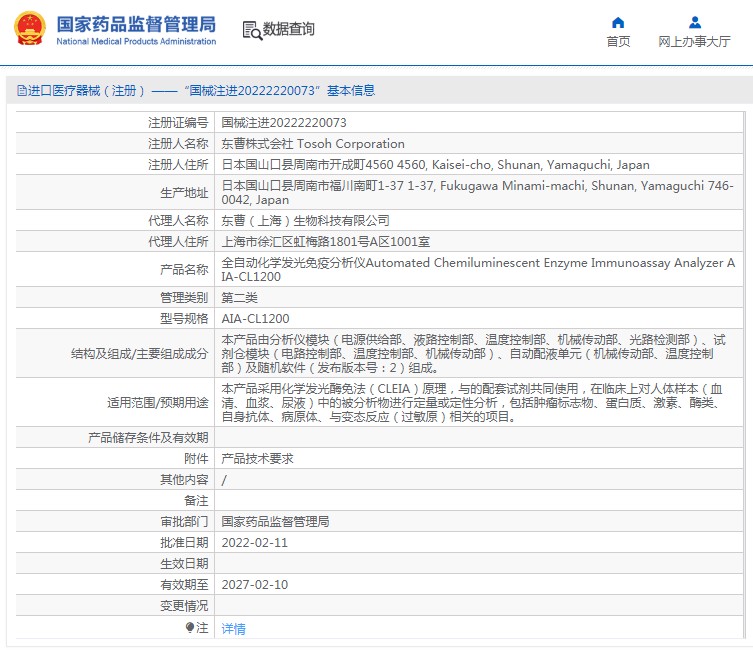Click the 变更情况 label
Viewport: 753px width, 650px height.
pyautogui.click(x=184, y=606)
